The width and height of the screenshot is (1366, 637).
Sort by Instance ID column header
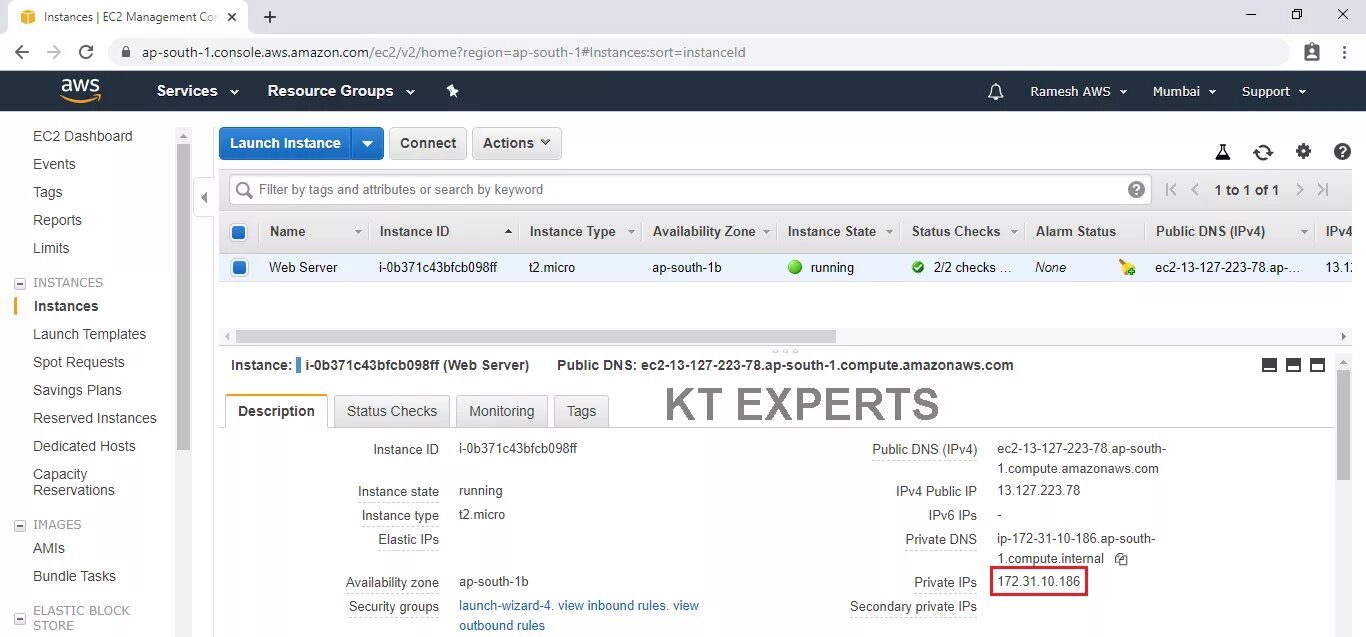pyautogui.click(x=444, y=232)
